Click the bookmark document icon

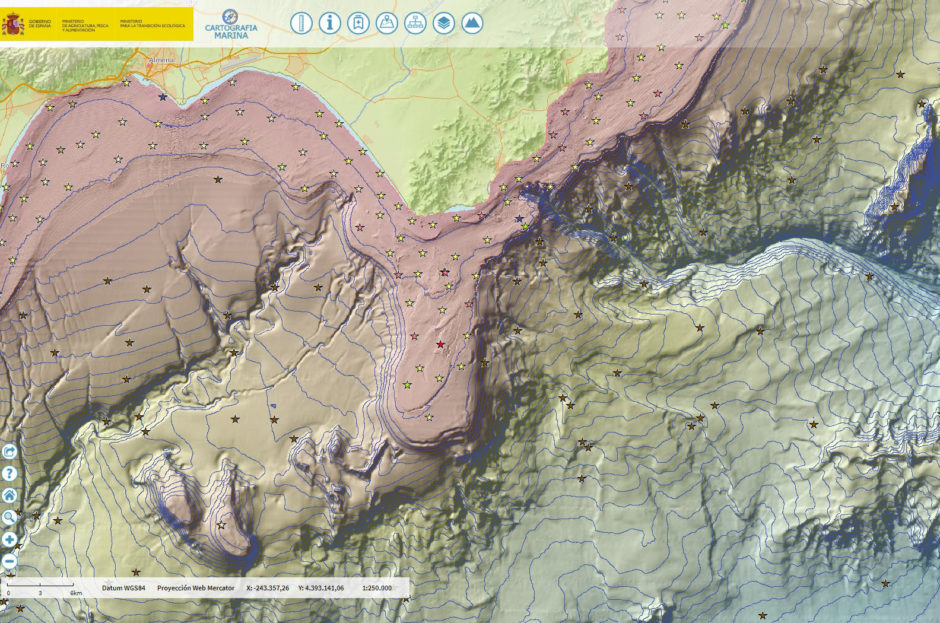358,23
